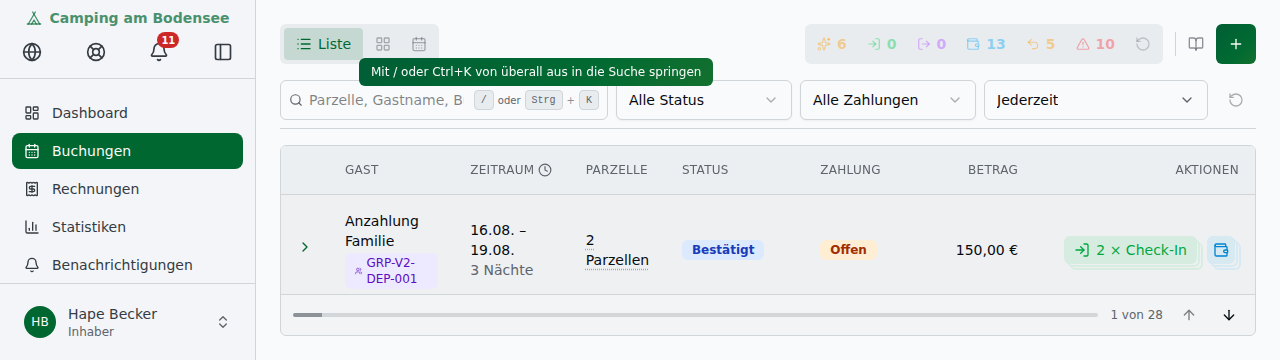
Task: Show the 2 Parzellen details
Action: click(617, 250)
